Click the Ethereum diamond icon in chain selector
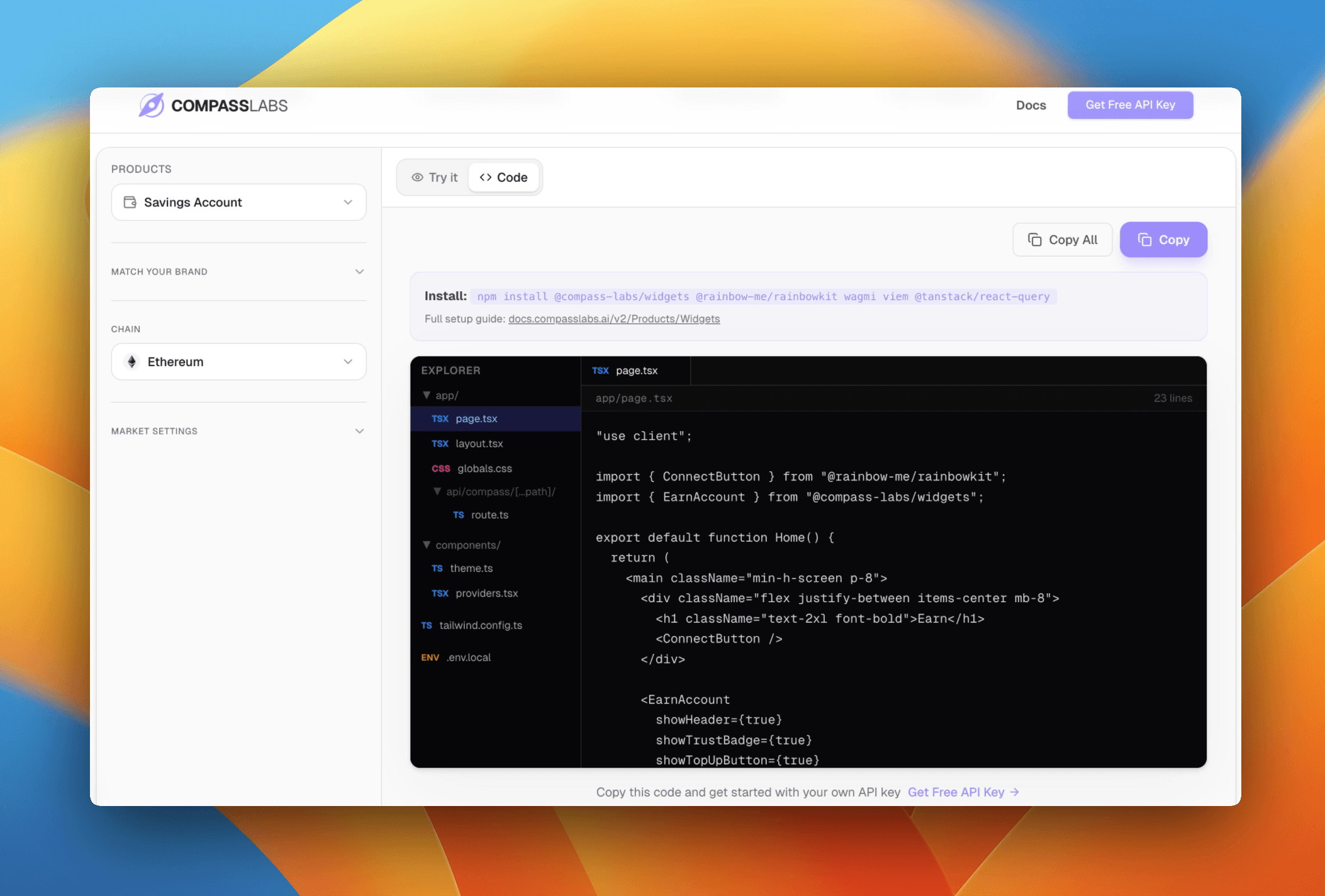Viewport: 1325px width, 896px height. click(x=131, y=361)
